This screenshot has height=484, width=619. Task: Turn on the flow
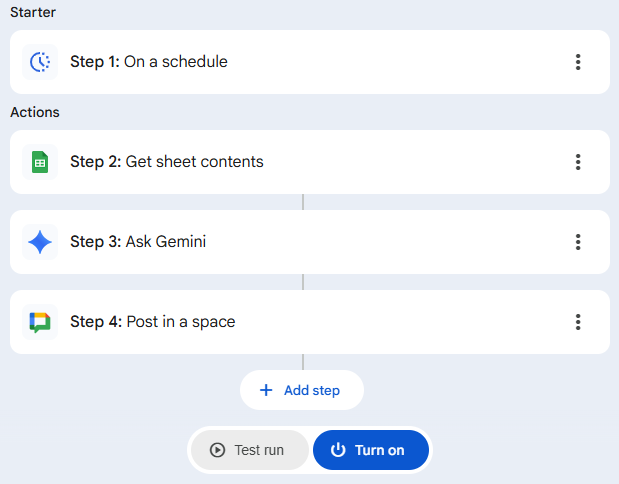click(371, 450)
